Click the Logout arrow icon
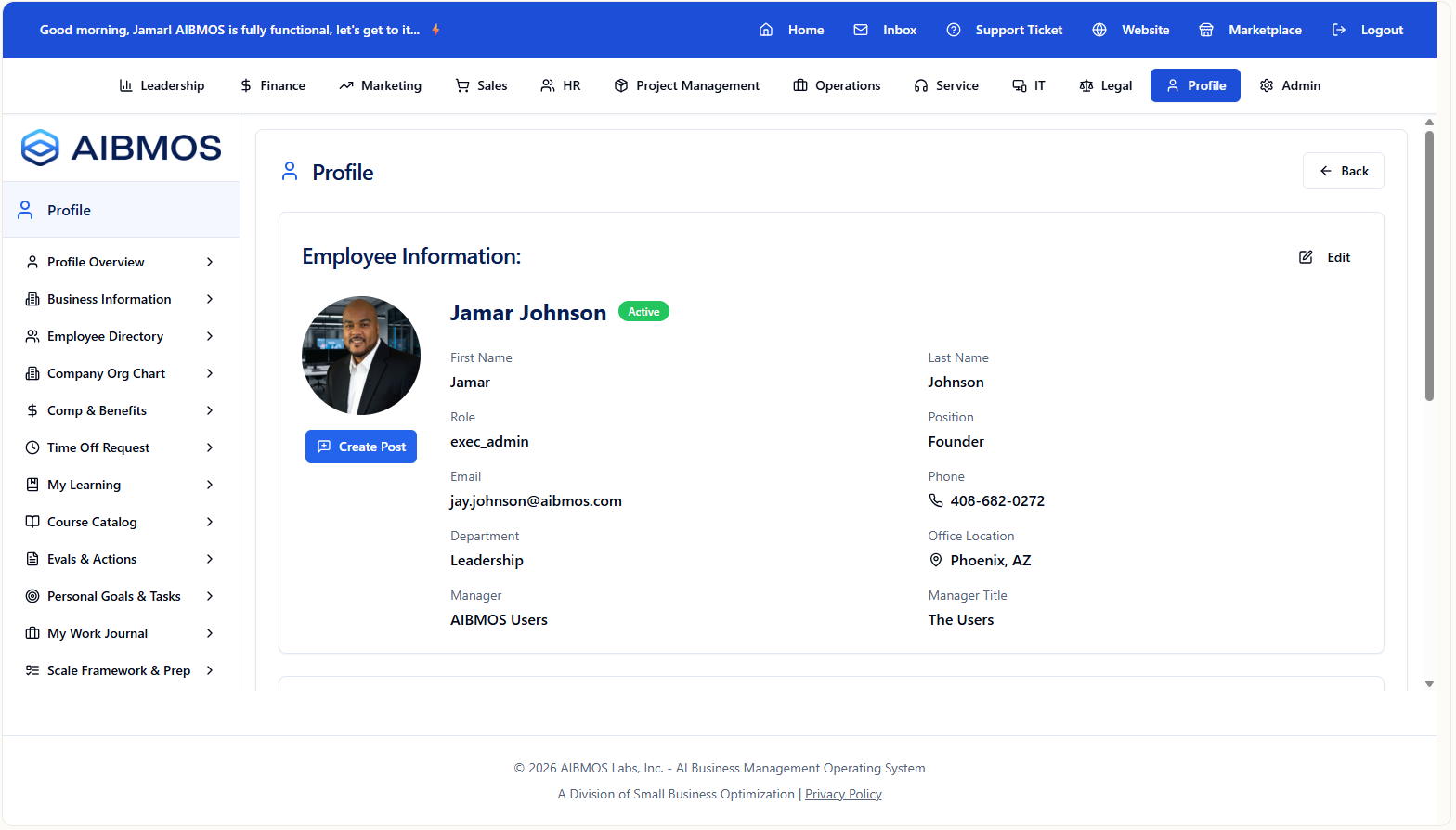Viewport: 1456px width, 830px height. (x=1339, y=30)
